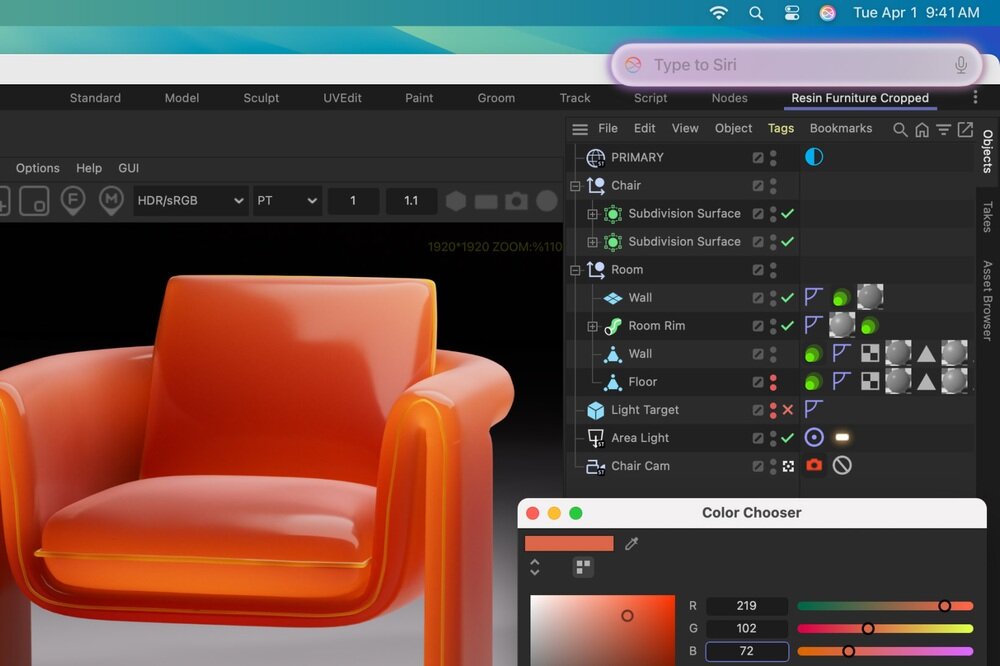Click the red camera tag on Chair Cam

814,465
